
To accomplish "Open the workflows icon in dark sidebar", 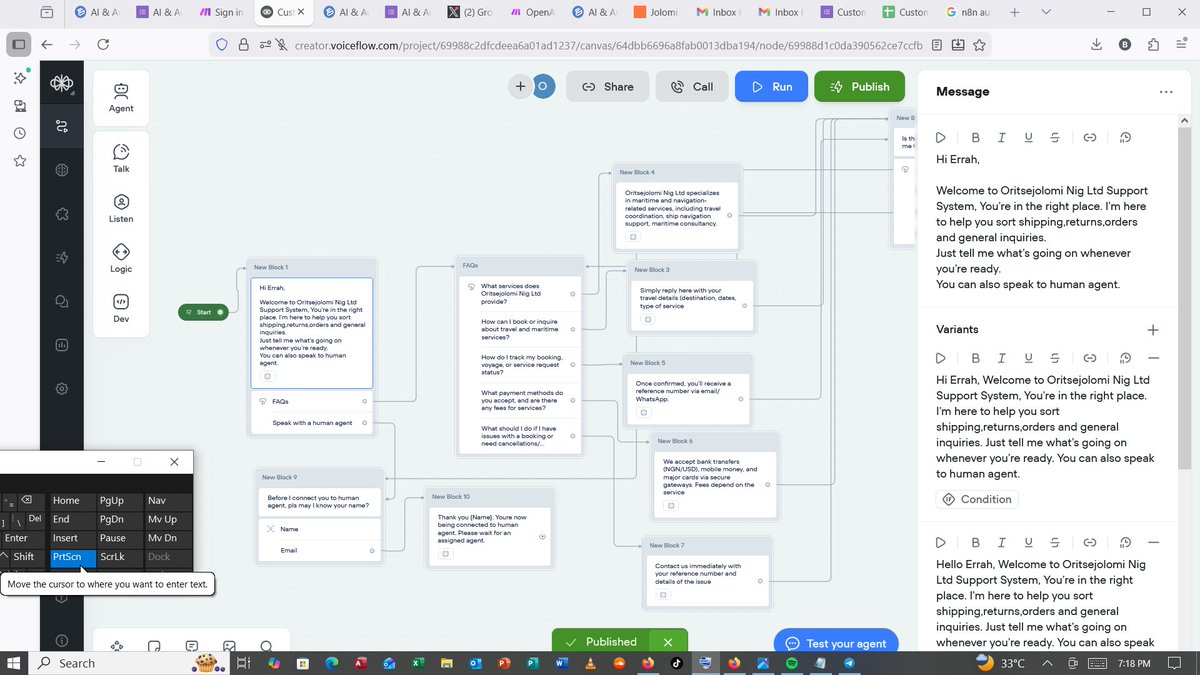I will click(62, 126).
